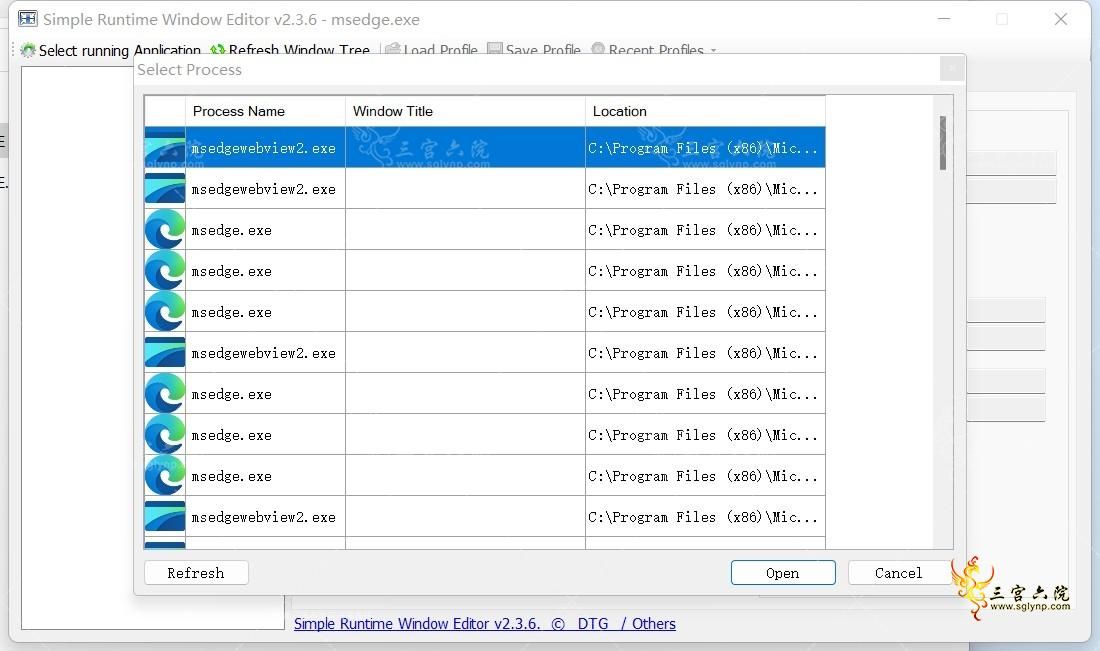Sort by the Process Name column header
Screen dimensions: 1100x651
pos(265,111)
